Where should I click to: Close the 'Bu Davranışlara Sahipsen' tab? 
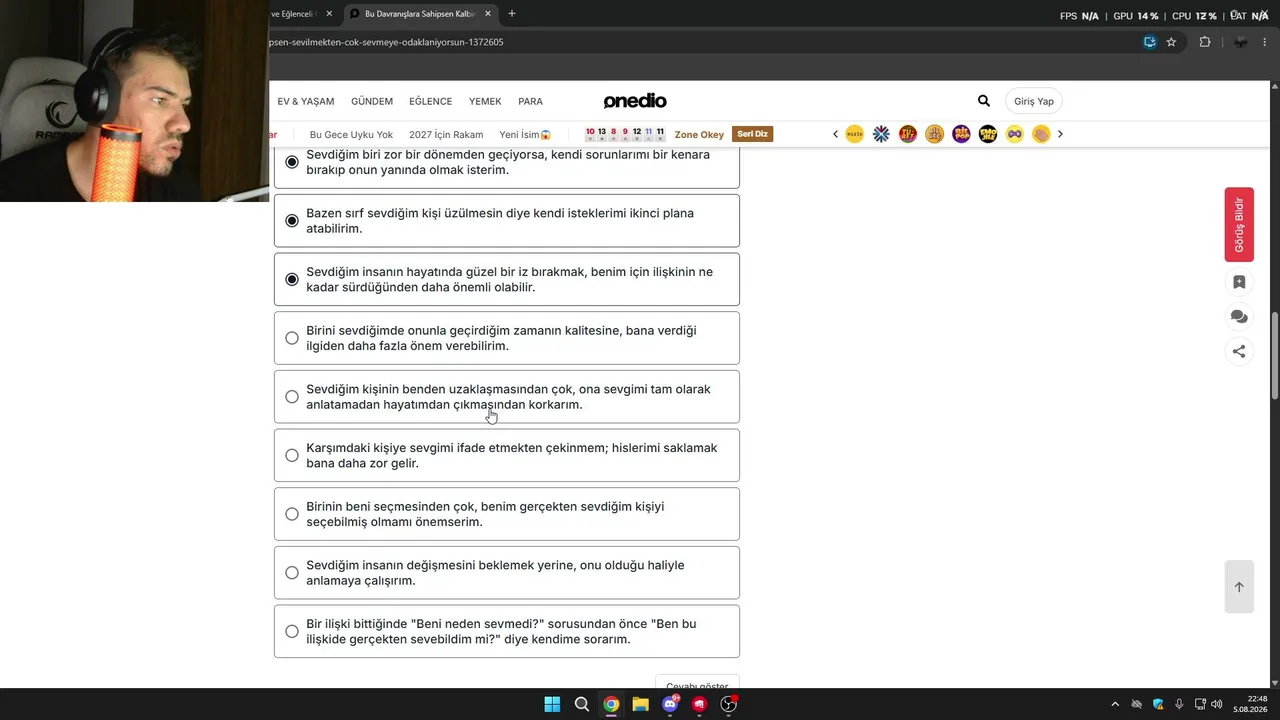pyautogui.click(x=488, y=14)
